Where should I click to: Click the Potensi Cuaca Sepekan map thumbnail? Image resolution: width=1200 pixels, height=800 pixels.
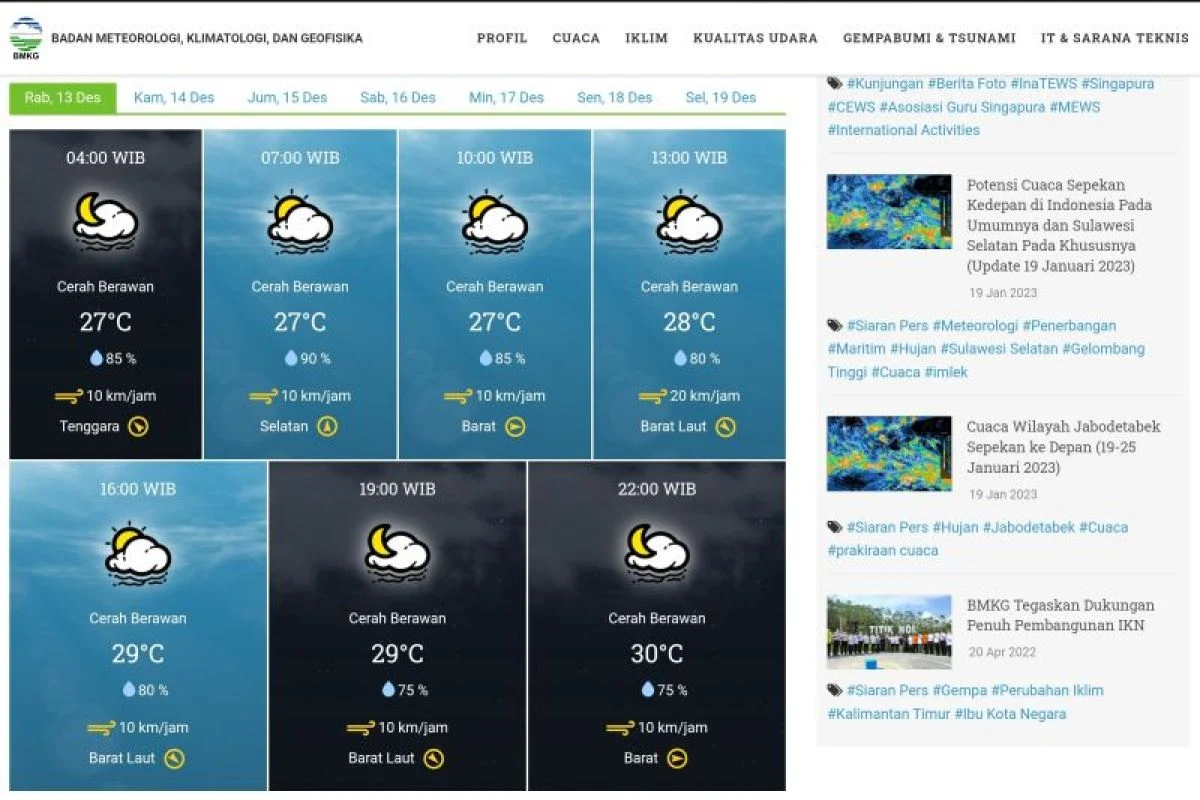[x=889, y=211]
